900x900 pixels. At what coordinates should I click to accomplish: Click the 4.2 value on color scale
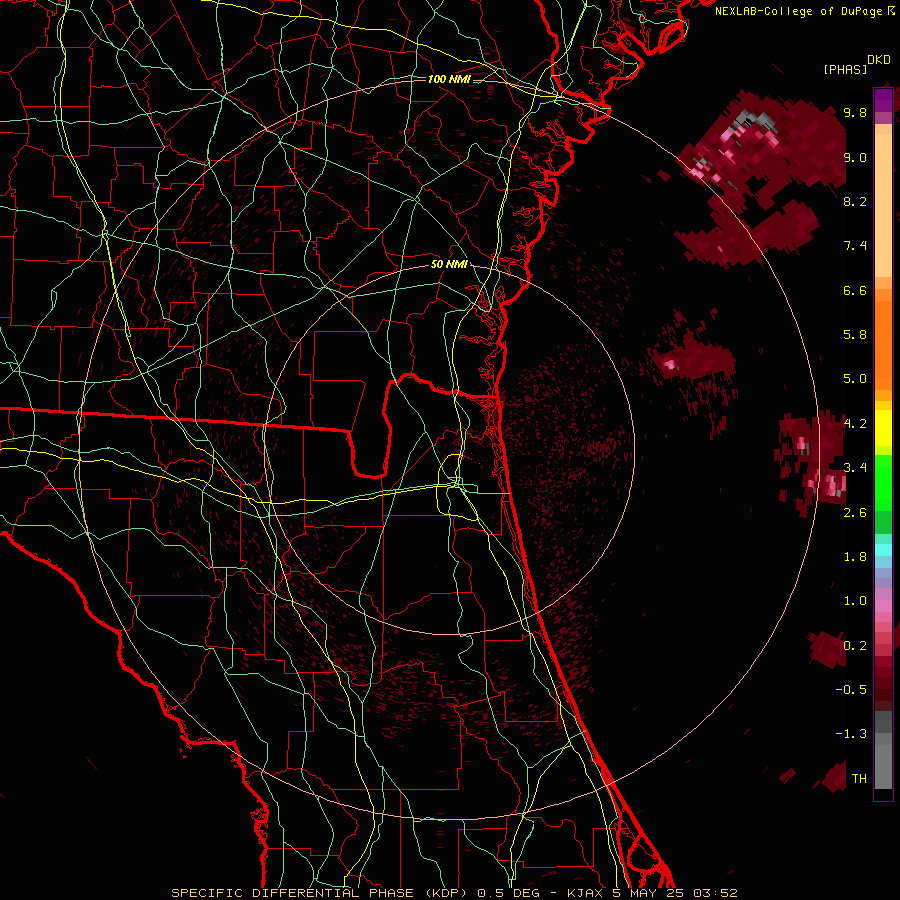tap(855, 424)
